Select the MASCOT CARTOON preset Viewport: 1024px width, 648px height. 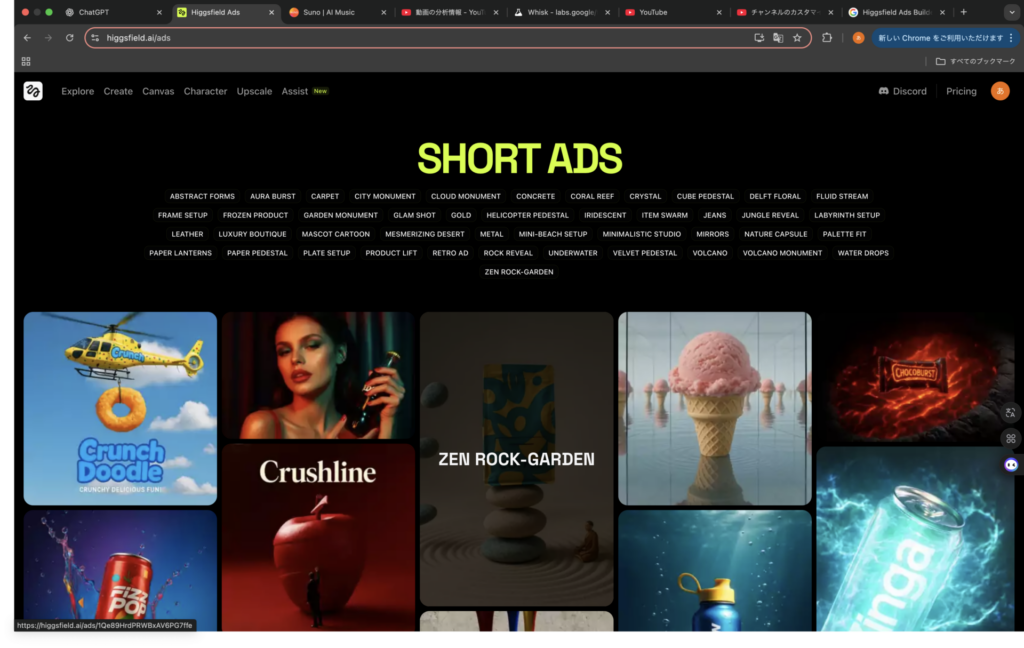(336, 234)
